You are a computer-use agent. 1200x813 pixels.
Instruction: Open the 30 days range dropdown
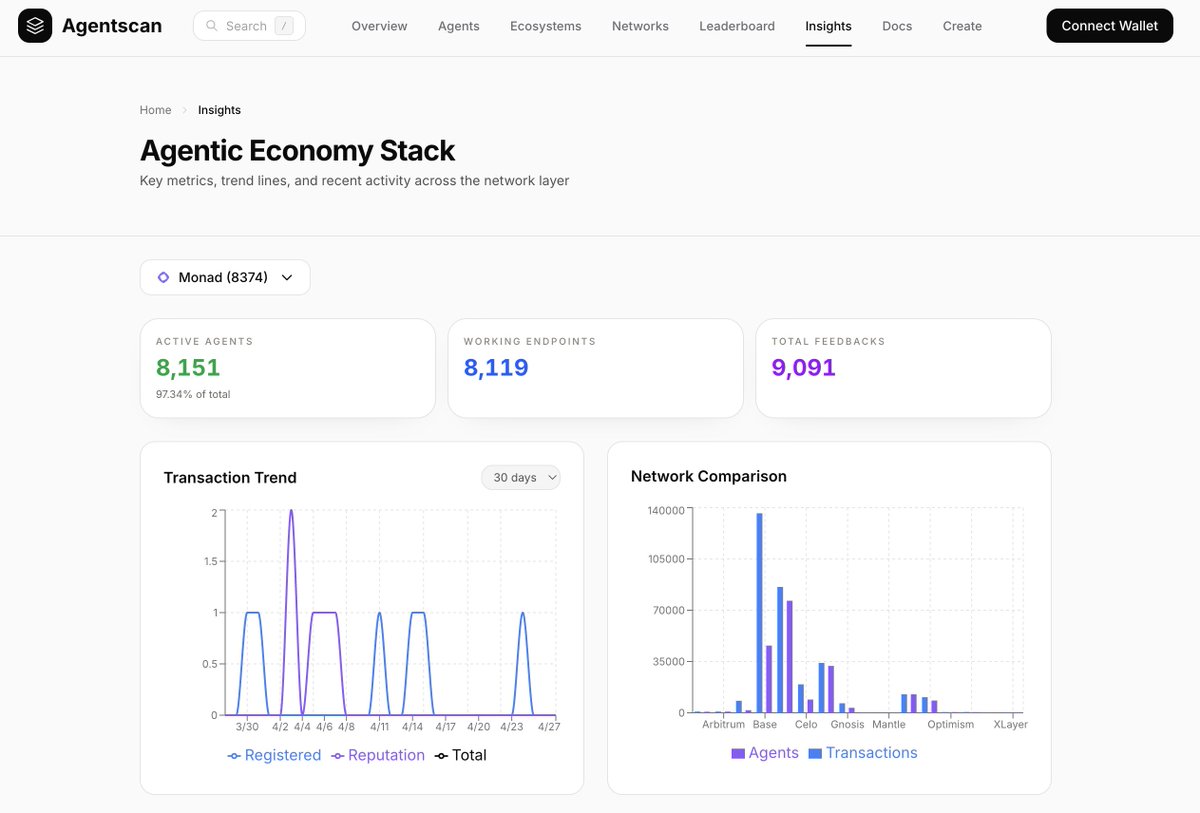pos(521,478)
